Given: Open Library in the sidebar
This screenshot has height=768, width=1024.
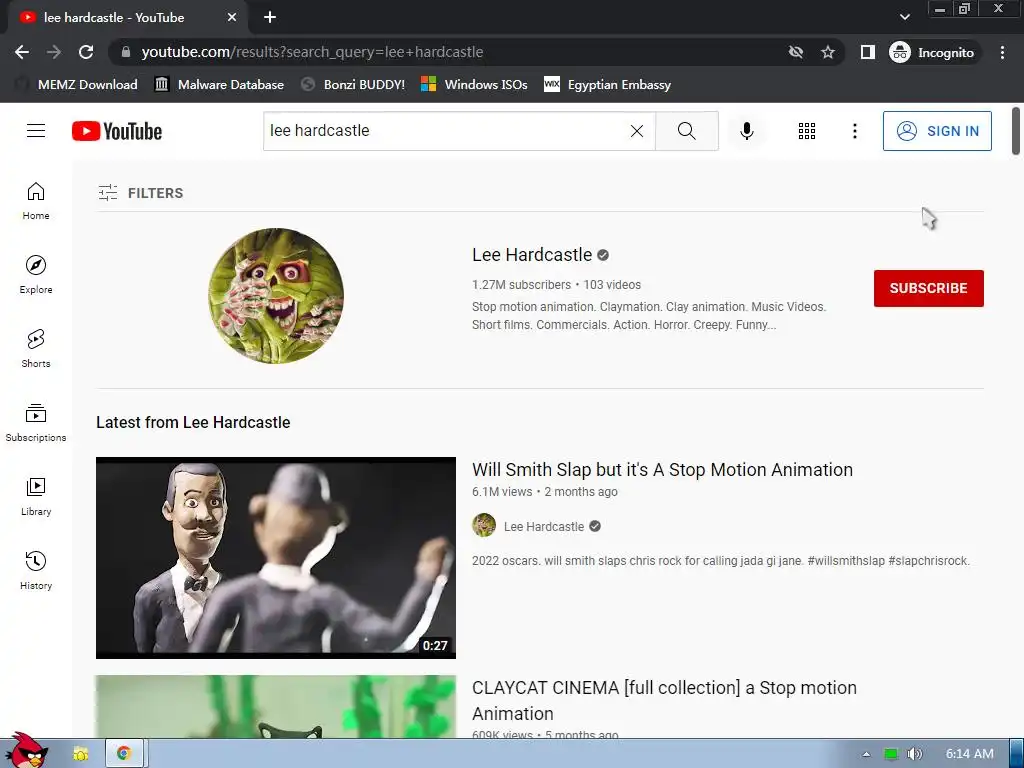Looking at the screenshot, I should (x=36, y=496).
